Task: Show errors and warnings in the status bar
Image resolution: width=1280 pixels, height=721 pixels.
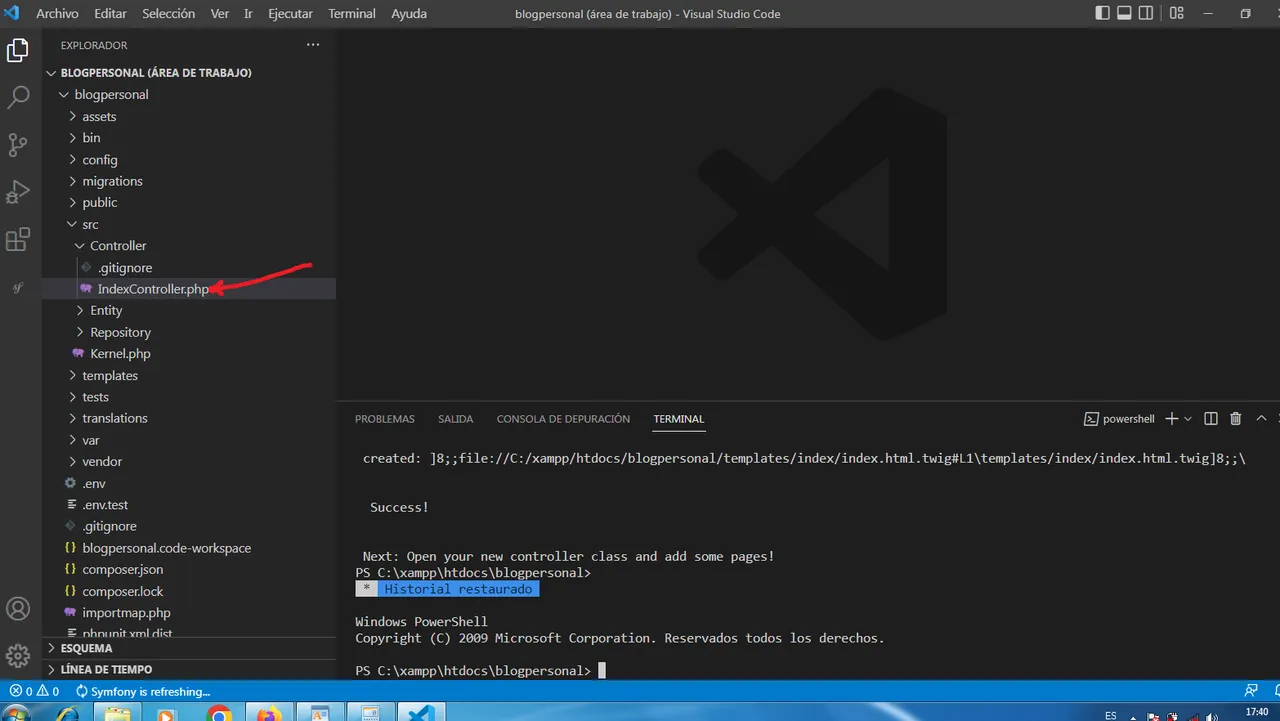Action: pyautogui.click(x=34, y=691)
